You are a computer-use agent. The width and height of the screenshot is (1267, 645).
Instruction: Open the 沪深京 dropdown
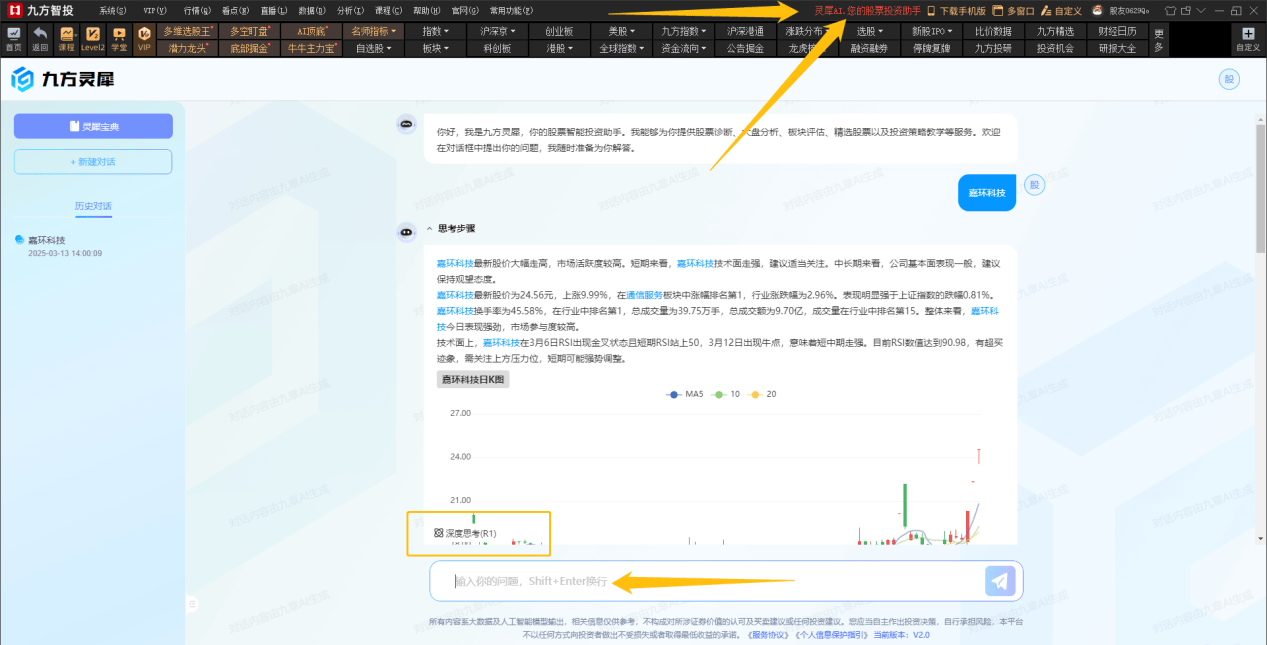[497, 31]
